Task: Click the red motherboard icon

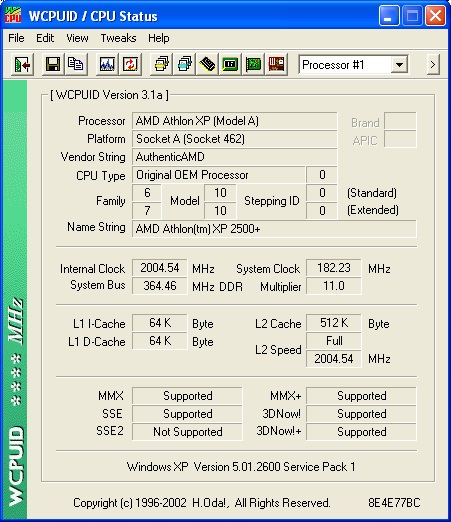Action: pyautogui.click(x=276, y=64)
